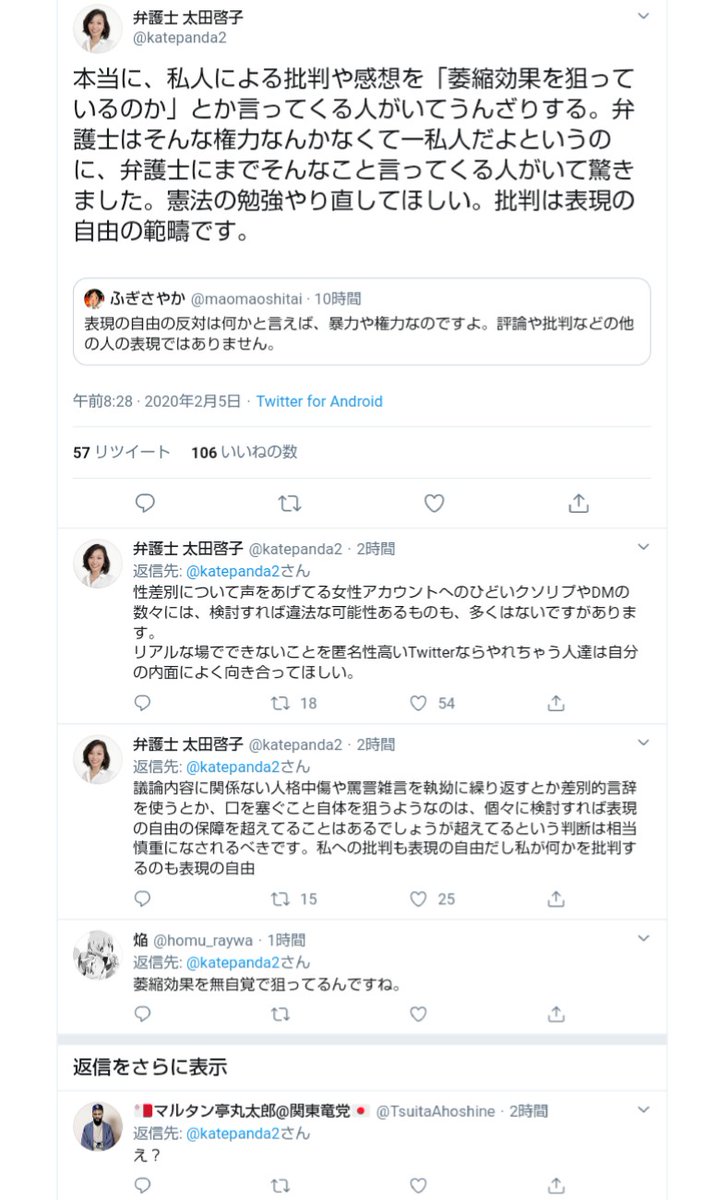The width and height of the screenshot is (727, 1200).
Task: Like the main tweet via heart icon
Action: click(x=434, y=505)
